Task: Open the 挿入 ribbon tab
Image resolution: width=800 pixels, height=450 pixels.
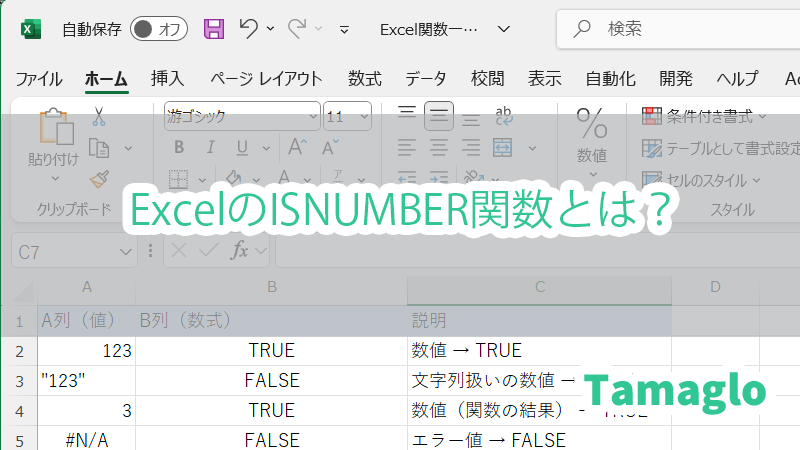Action: click(x=167, y=79)
